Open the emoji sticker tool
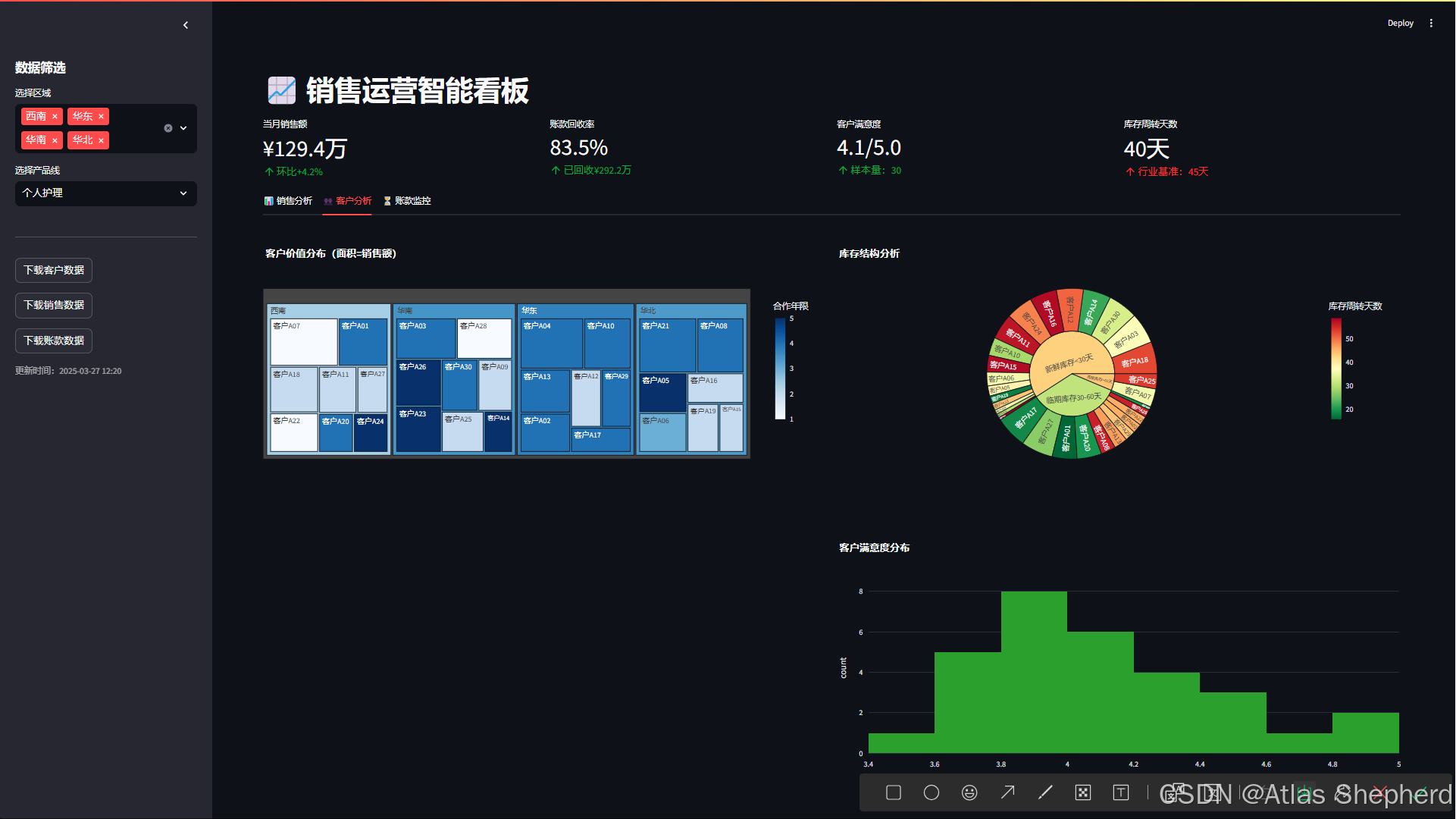Image resolution: width=1456 pixels, height=819 pixels. [969, 792]
